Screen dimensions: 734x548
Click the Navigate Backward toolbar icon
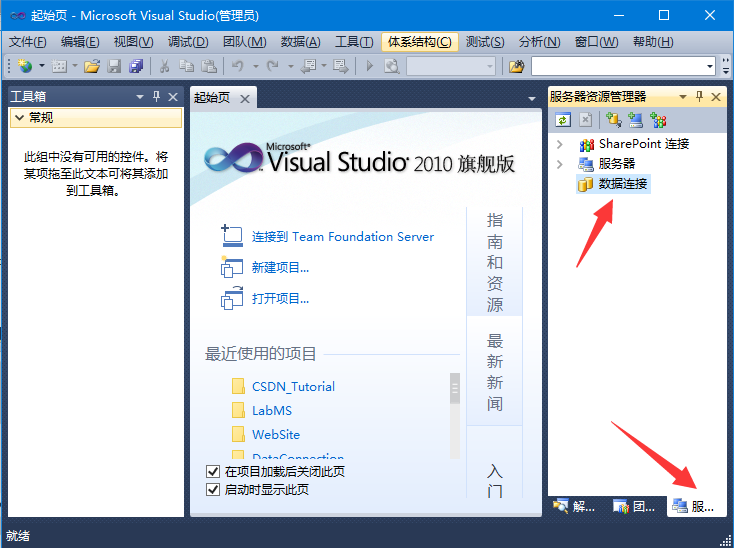308,66
